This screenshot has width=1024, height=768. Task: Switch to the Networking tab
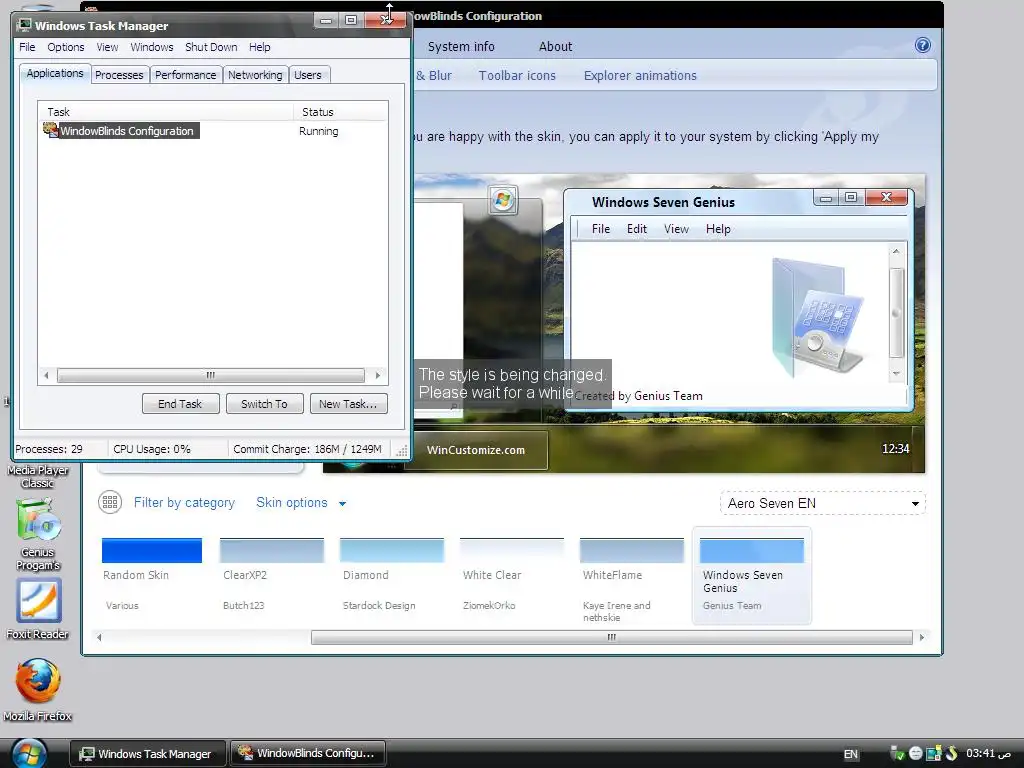coord(255,75)
